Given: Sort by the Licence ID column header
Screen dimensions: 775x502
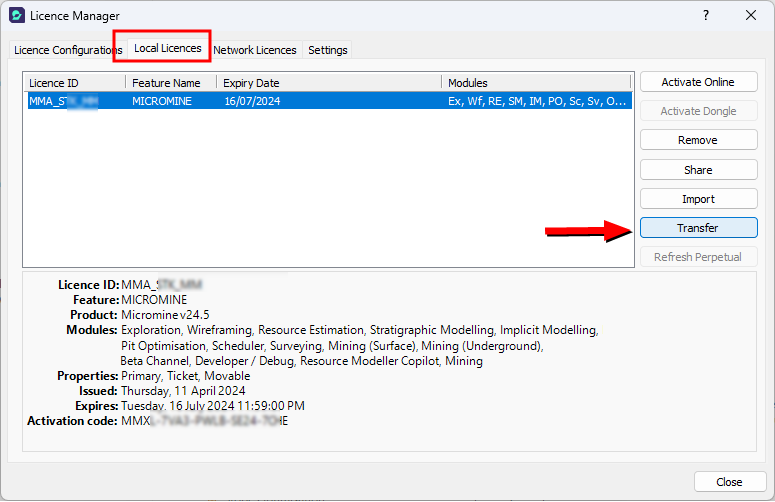Looking at the screenshot, I should (x=75, y=83).
